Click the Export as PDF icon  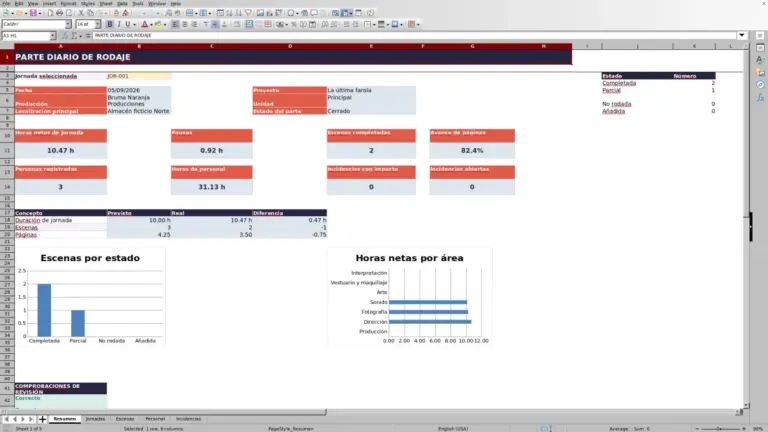pos(50,13)
